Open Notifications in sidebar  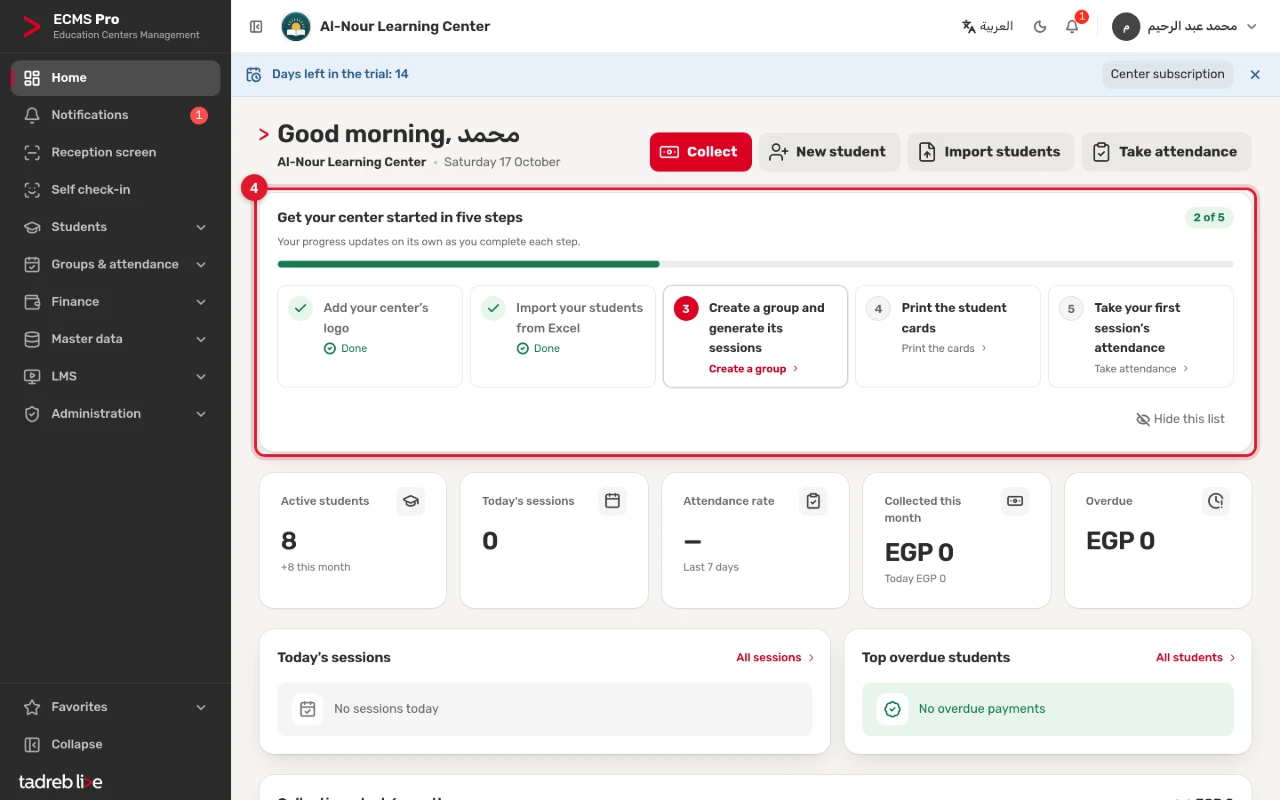(115, 115)
